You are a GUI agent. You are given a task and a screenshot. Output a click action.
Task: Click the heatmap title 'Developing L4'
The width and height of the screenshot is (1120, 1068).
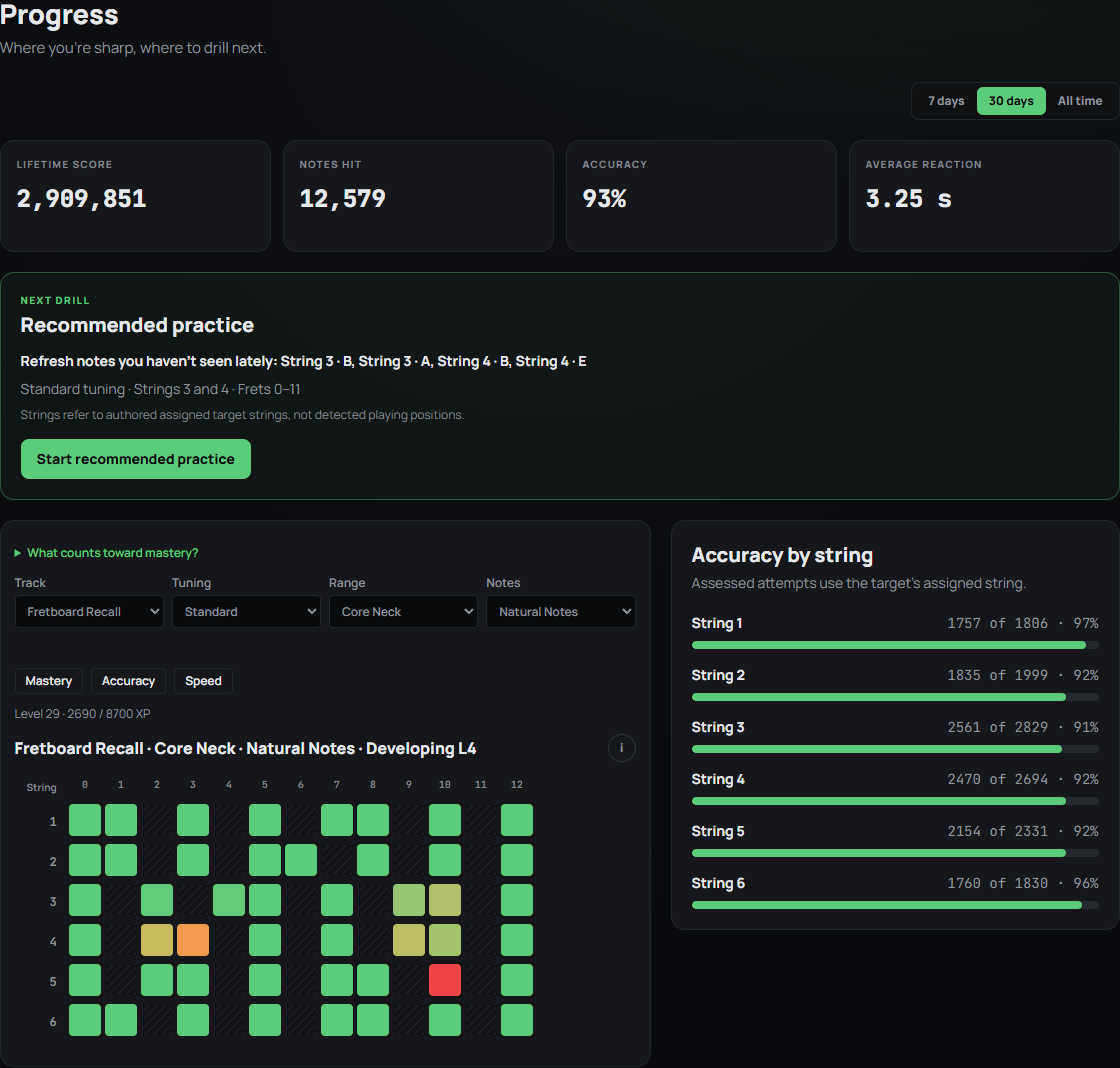(421, 749)
